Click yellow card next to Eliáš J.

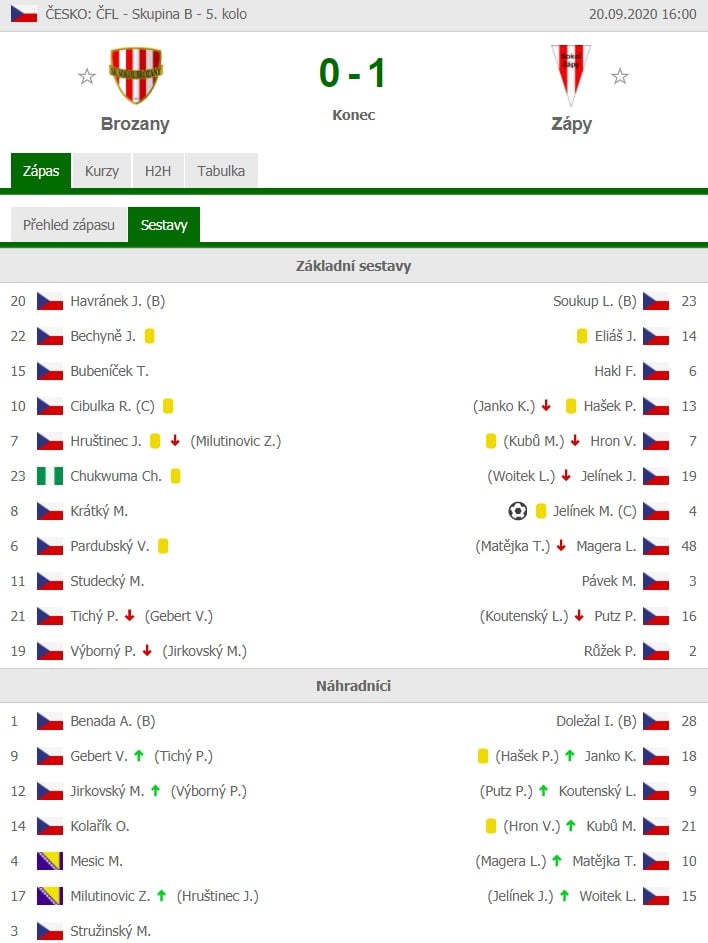[x=582, y=336]
